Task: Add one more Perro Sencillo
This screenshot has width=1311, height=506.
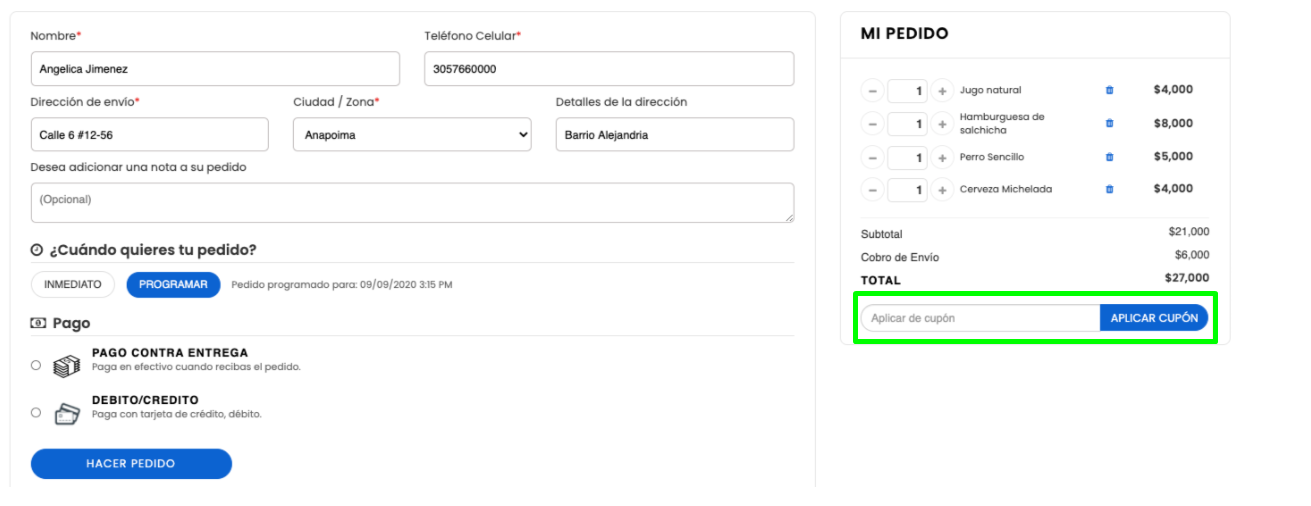Action: [x=942, y=158]
